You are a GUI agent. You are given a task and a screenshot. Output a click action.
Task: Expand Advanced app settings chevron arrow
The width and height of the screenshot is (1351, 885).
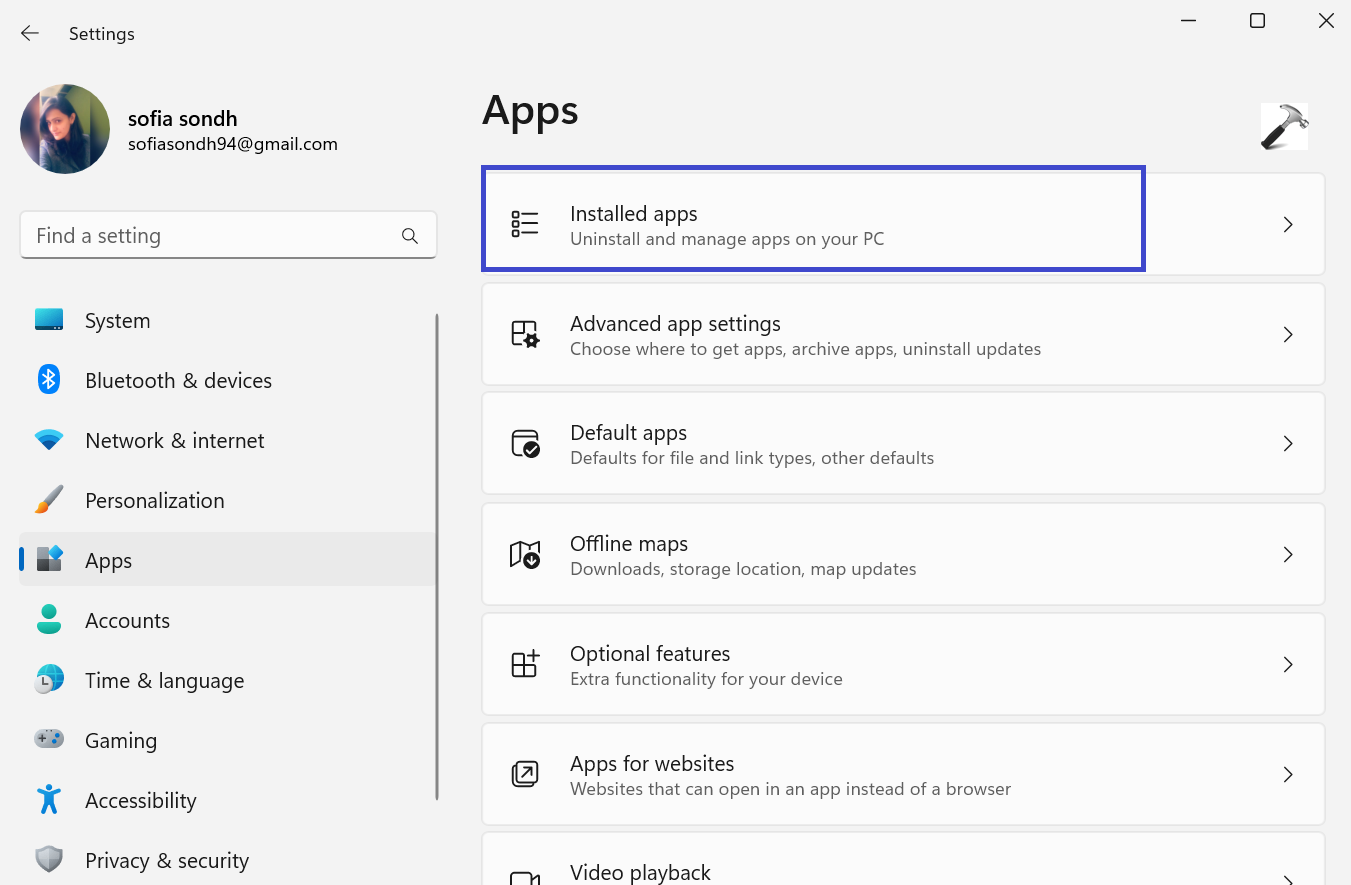1288,335
